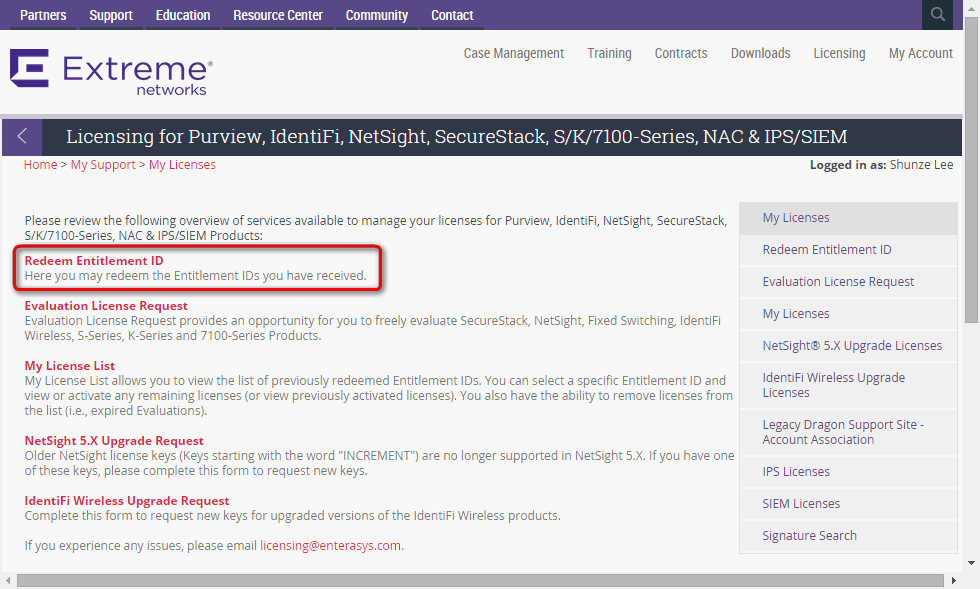Click the My Support breadcrumb link
The image size is (980, 589).
pyautogui.click(x=103, y=164)
